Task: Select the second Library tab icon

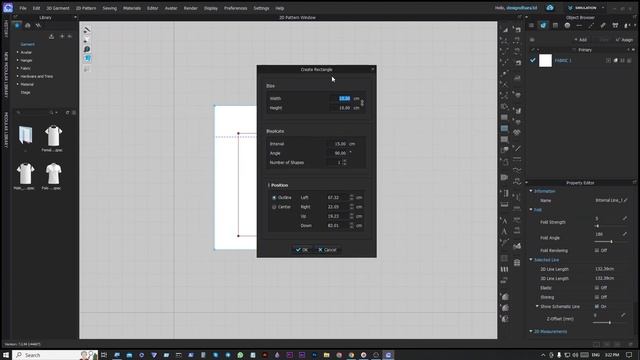Action: pyautogui.click(x=28, y=25)
